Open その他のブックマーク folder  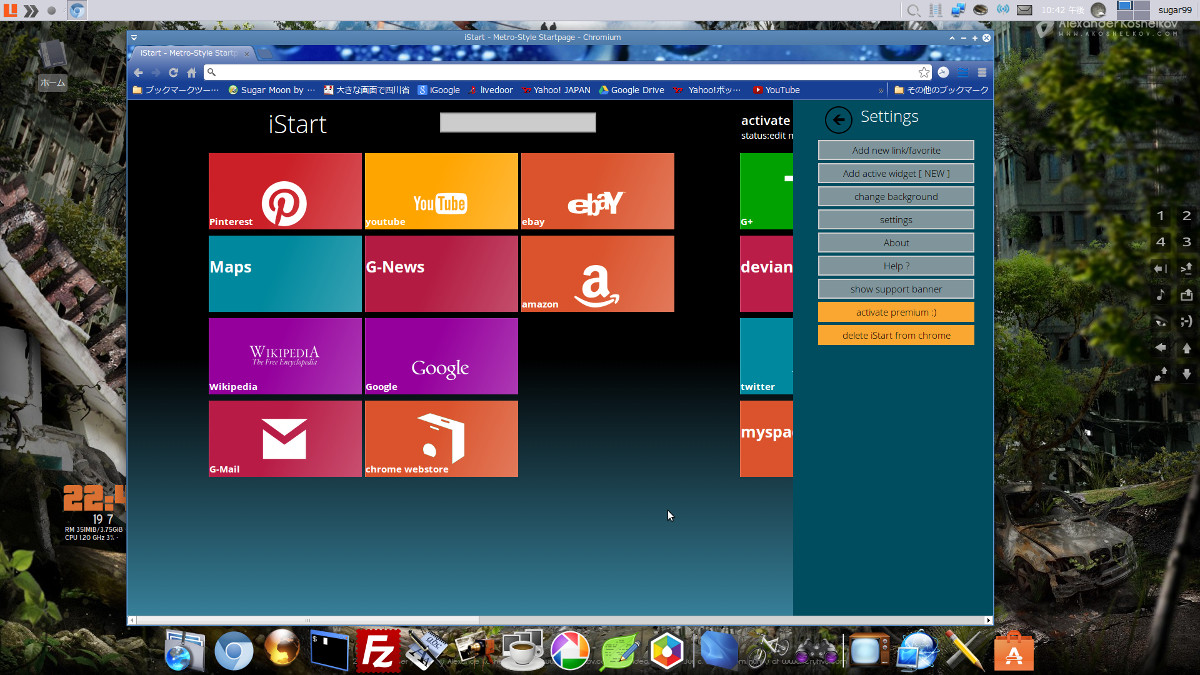[941, 90]
